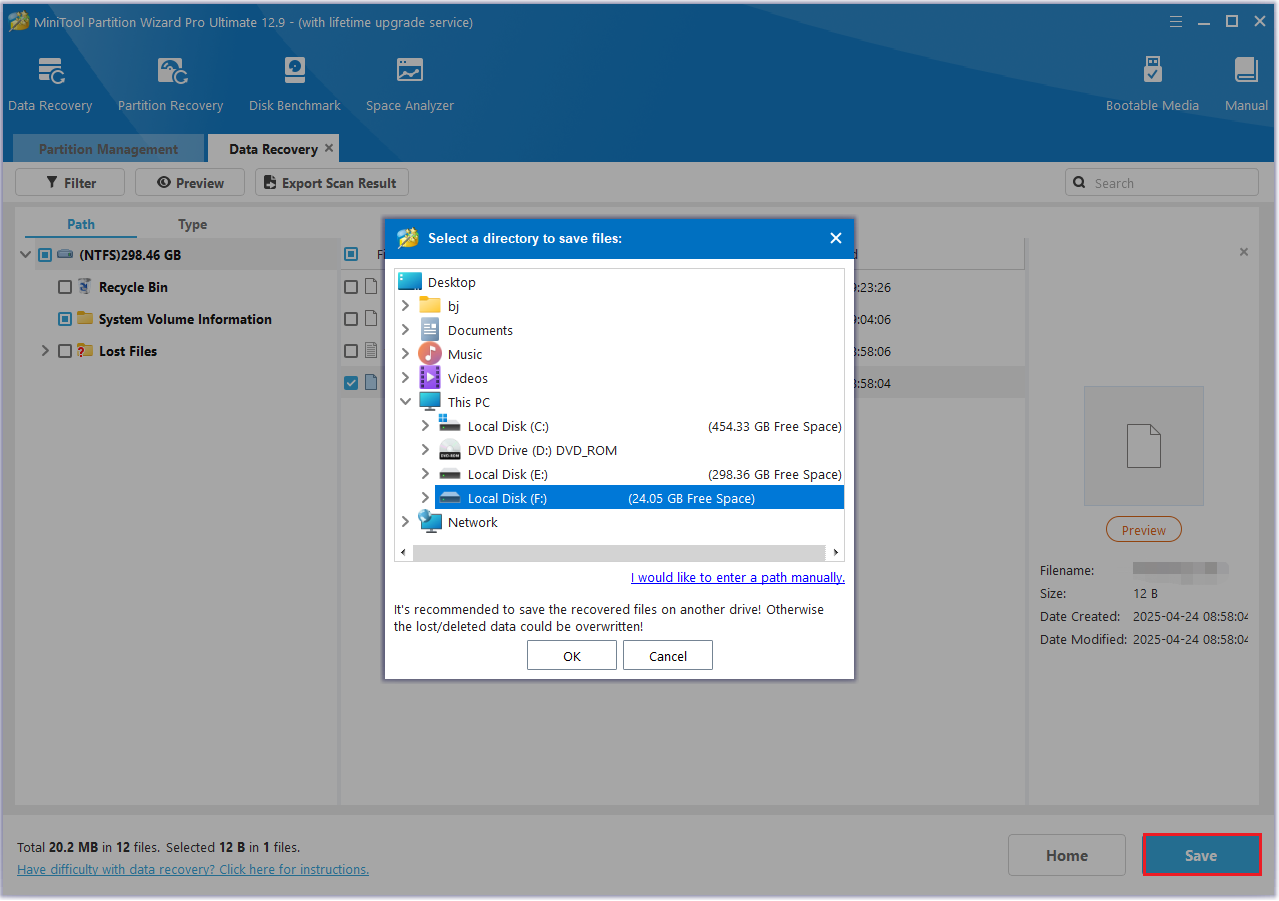Click the Local Disk (C:) drive icon
Image resolution: width=1279 pixels, height=901 pixels.
(450, 426)
